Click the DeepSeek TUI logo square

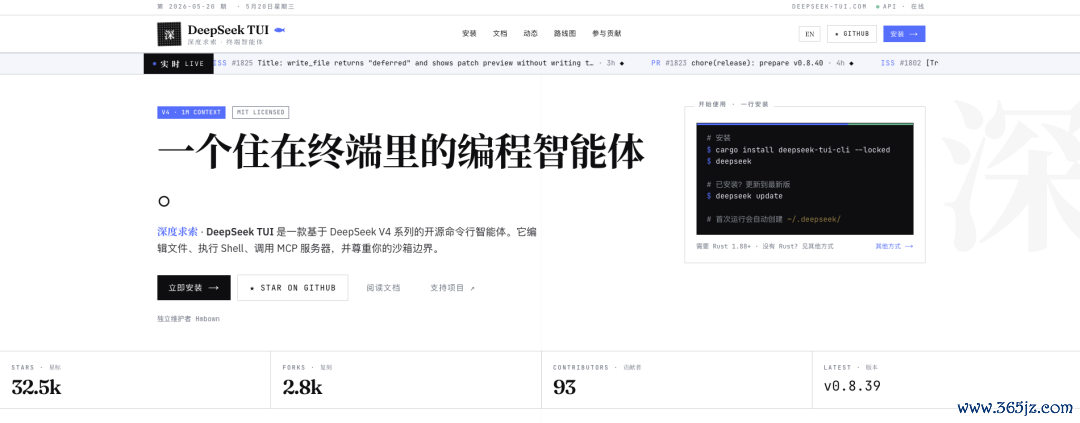pyautogui.click(x=169, y=34)
